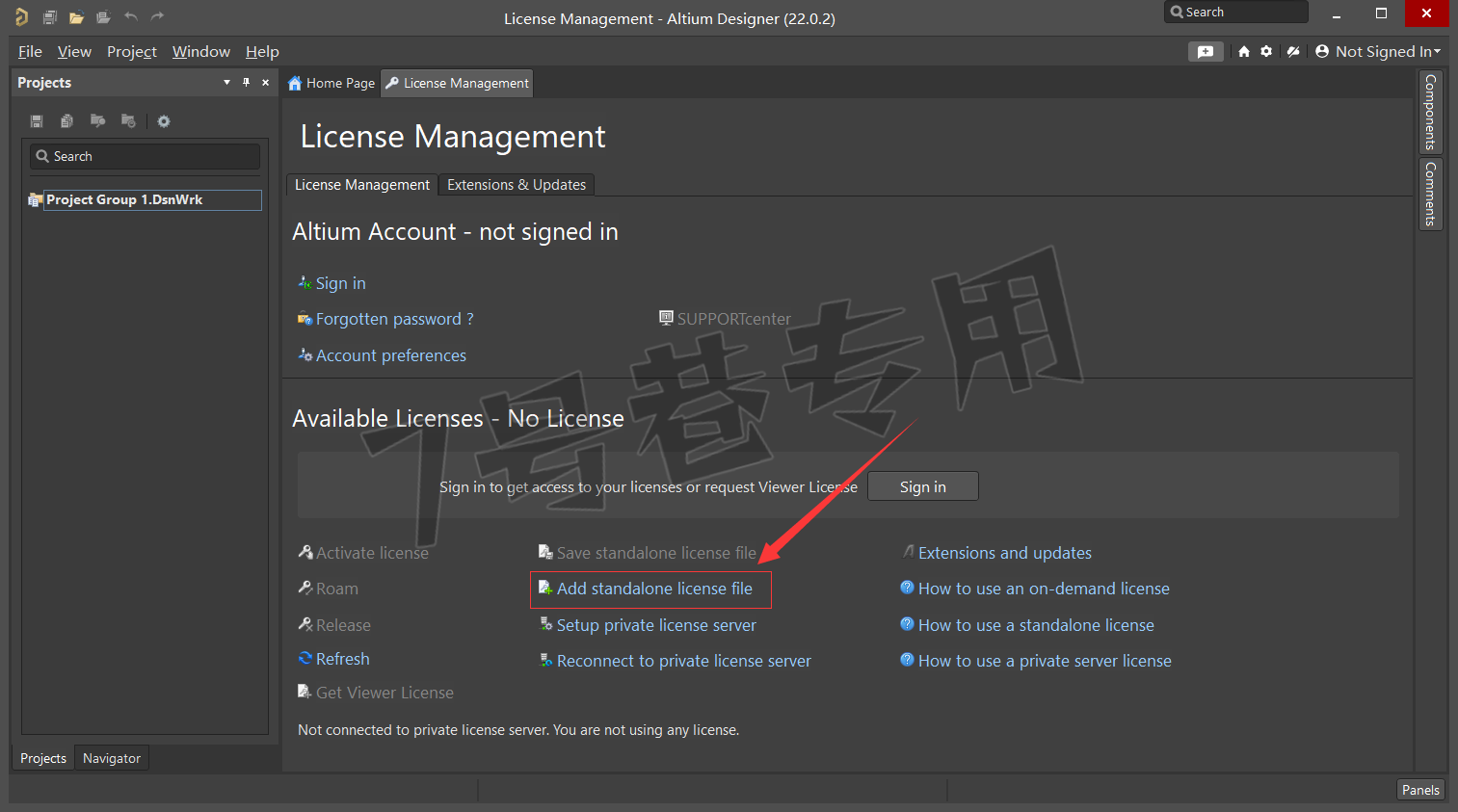Click the Refresh icon beside the Refresh label
This screenshot has height=812, width=1458.
[x=305, y=658]
